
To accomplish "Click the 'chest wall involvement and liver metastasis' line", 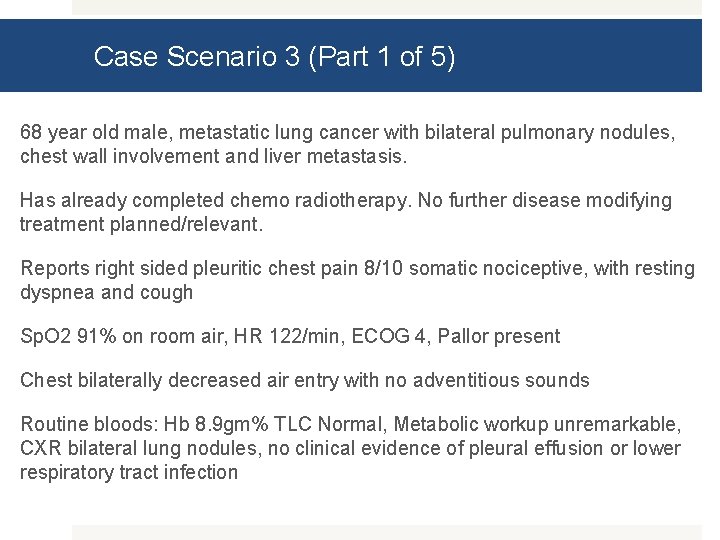I will tap(213, 156).
